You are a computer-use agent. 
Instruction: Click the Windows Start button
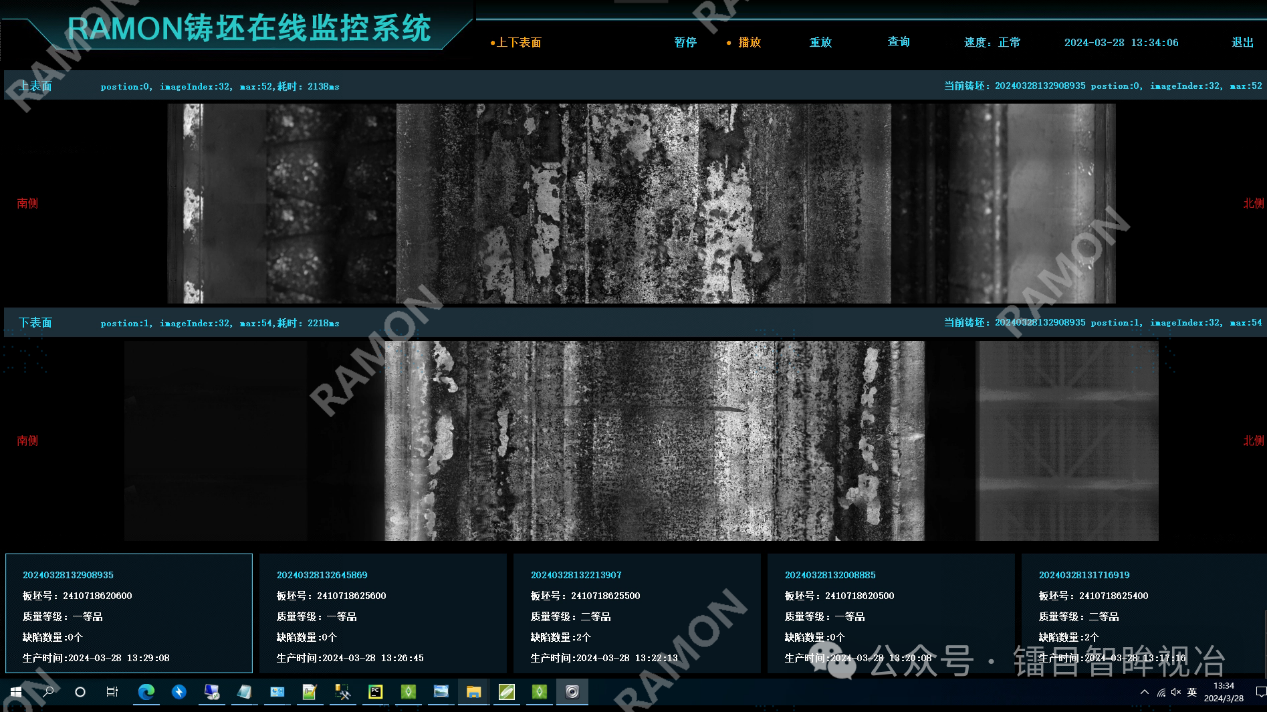16,691
